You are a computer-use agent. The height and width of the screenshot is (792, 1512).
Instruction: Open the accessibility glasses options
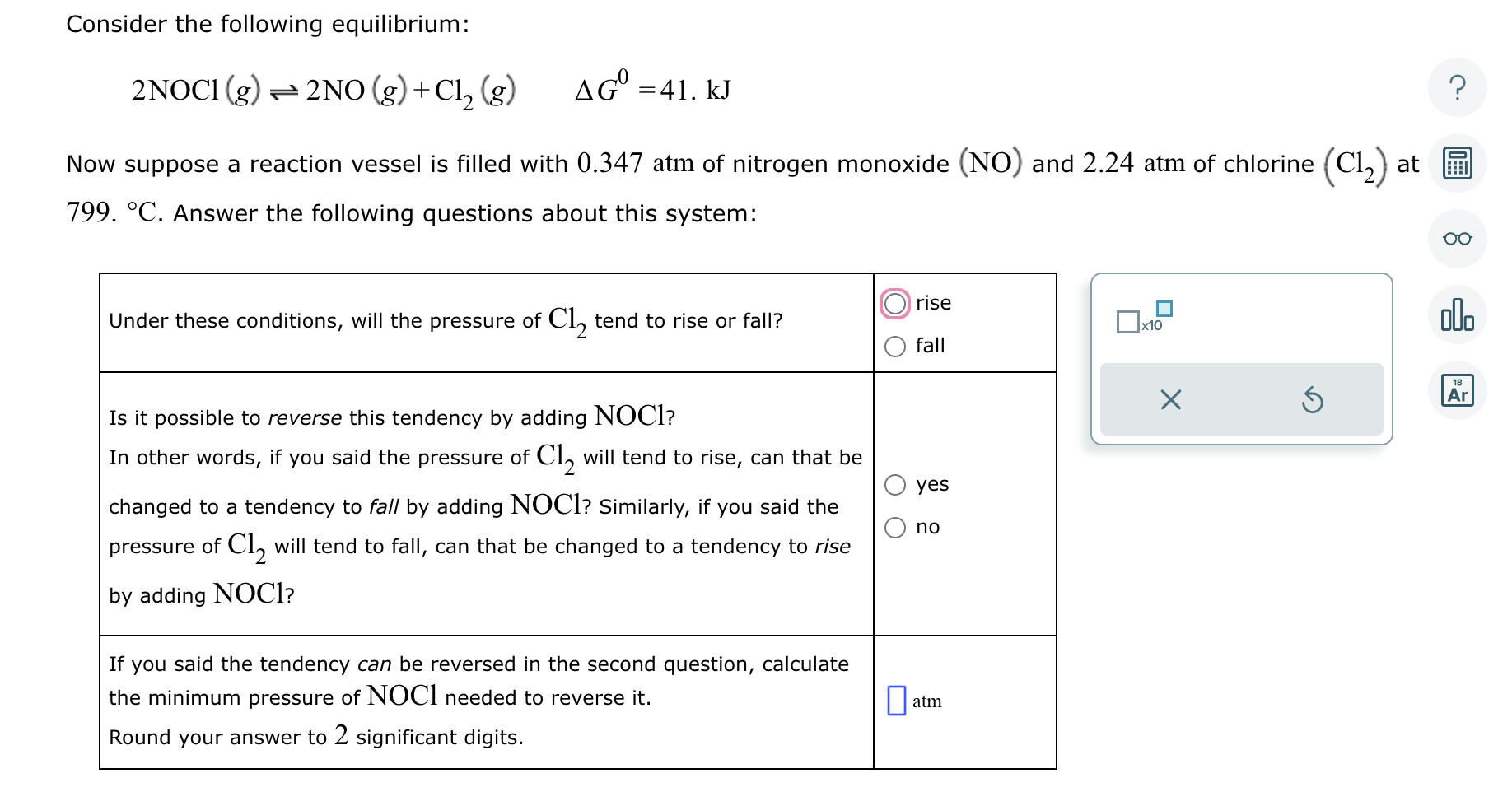[1458, 239]
